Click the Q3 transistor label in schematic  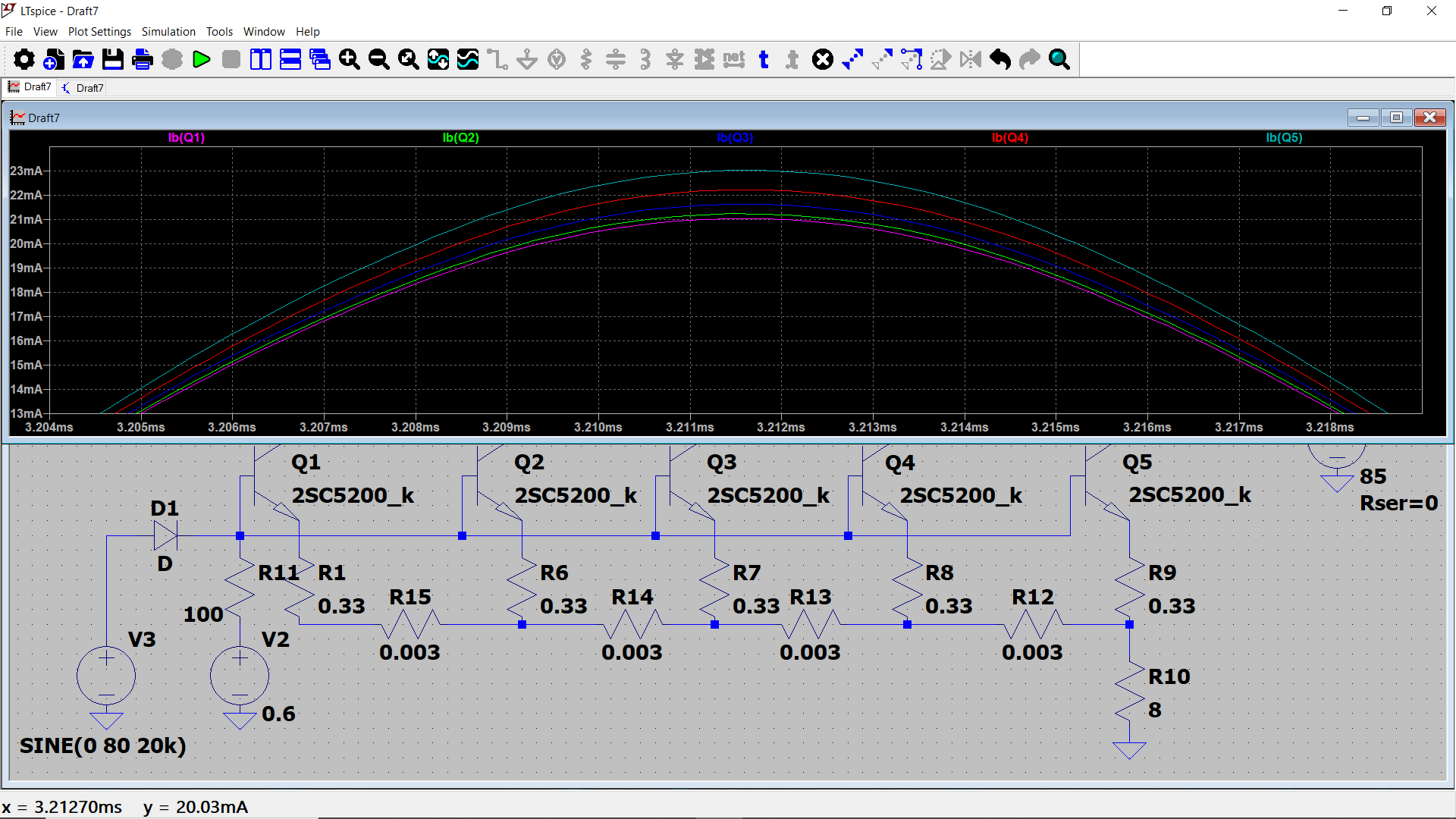(721, 462)
